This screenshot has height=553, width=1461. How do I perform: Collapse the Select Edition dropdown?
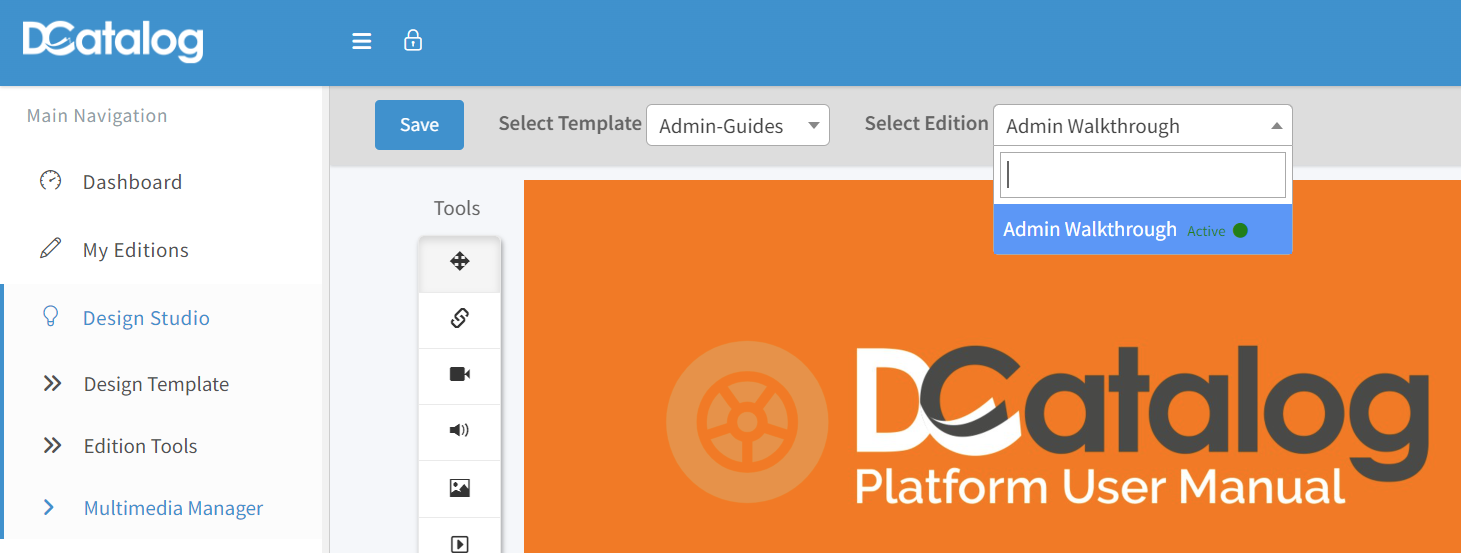pos(1143,125)
